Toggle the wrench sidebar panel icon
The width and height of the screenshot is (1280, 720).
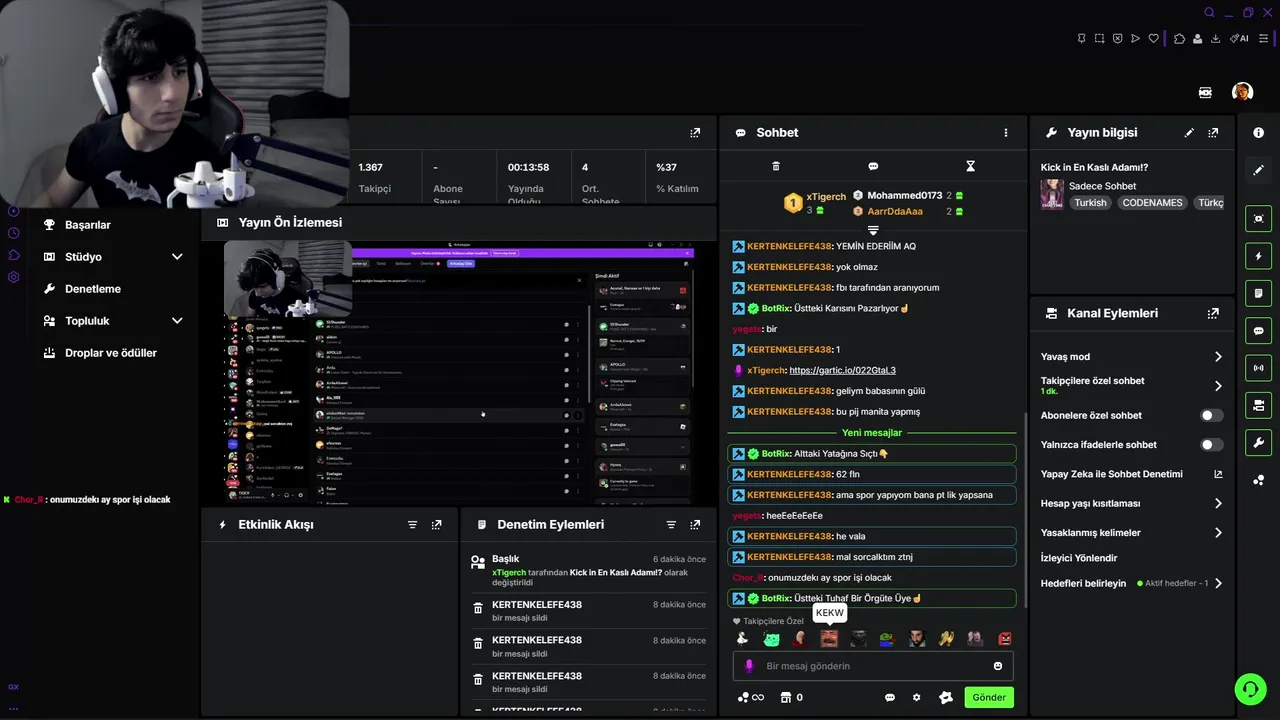[1258, 442]
